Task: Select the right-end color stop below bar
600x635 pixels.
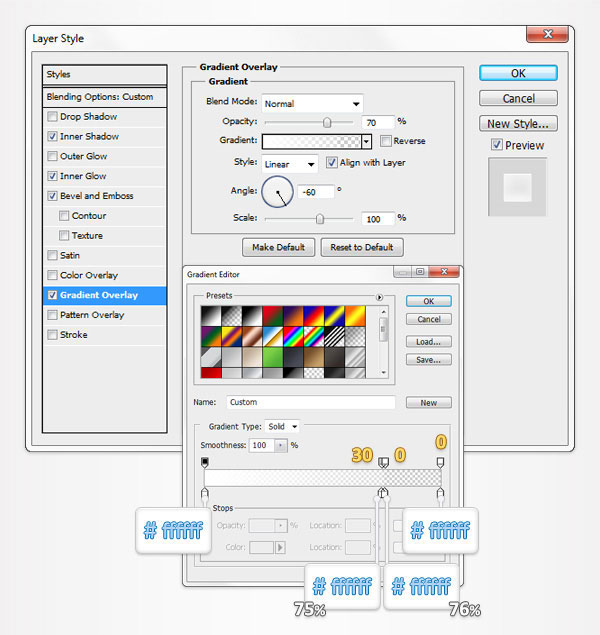Action: coord(440,493)
